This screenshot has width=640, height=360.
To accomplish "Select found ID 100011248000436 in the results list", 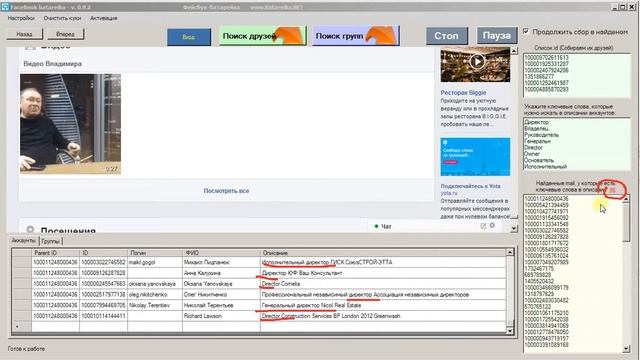I will [x=546, y=199].
